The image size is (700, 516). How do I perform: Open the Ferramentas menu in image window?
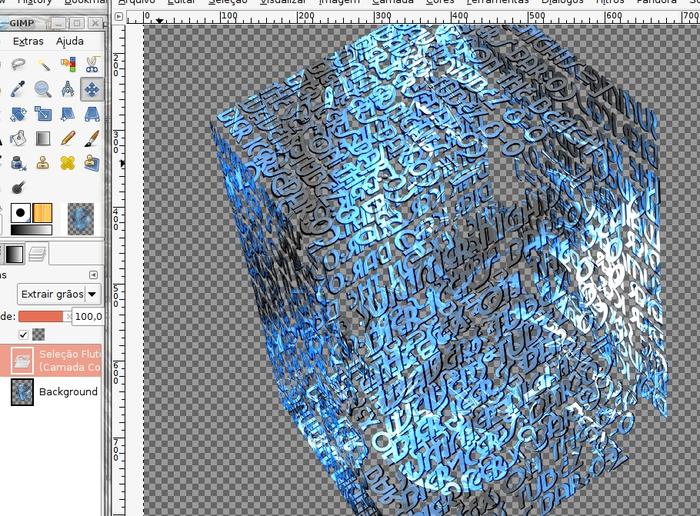click(x=497, y=2)
